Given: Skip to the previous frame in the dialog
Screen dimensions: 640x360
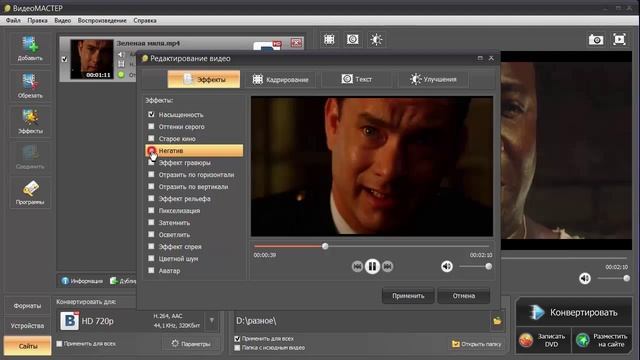Looking at the screenshot, I should click(x=357, y=267).
